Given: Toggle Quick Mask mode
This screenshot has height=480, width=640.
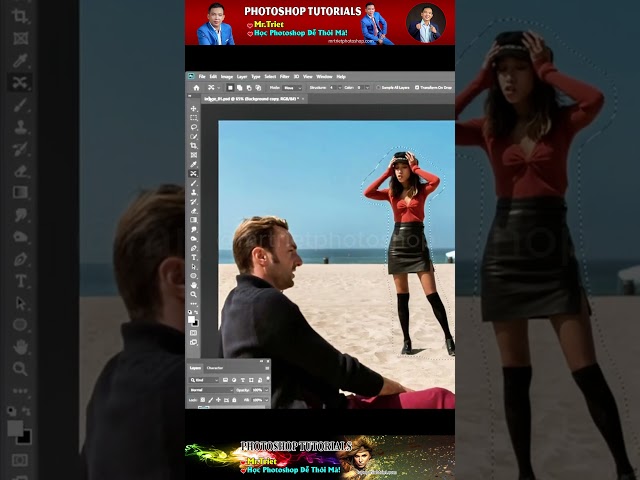Looking at the screenshot, I should [193, 333].
